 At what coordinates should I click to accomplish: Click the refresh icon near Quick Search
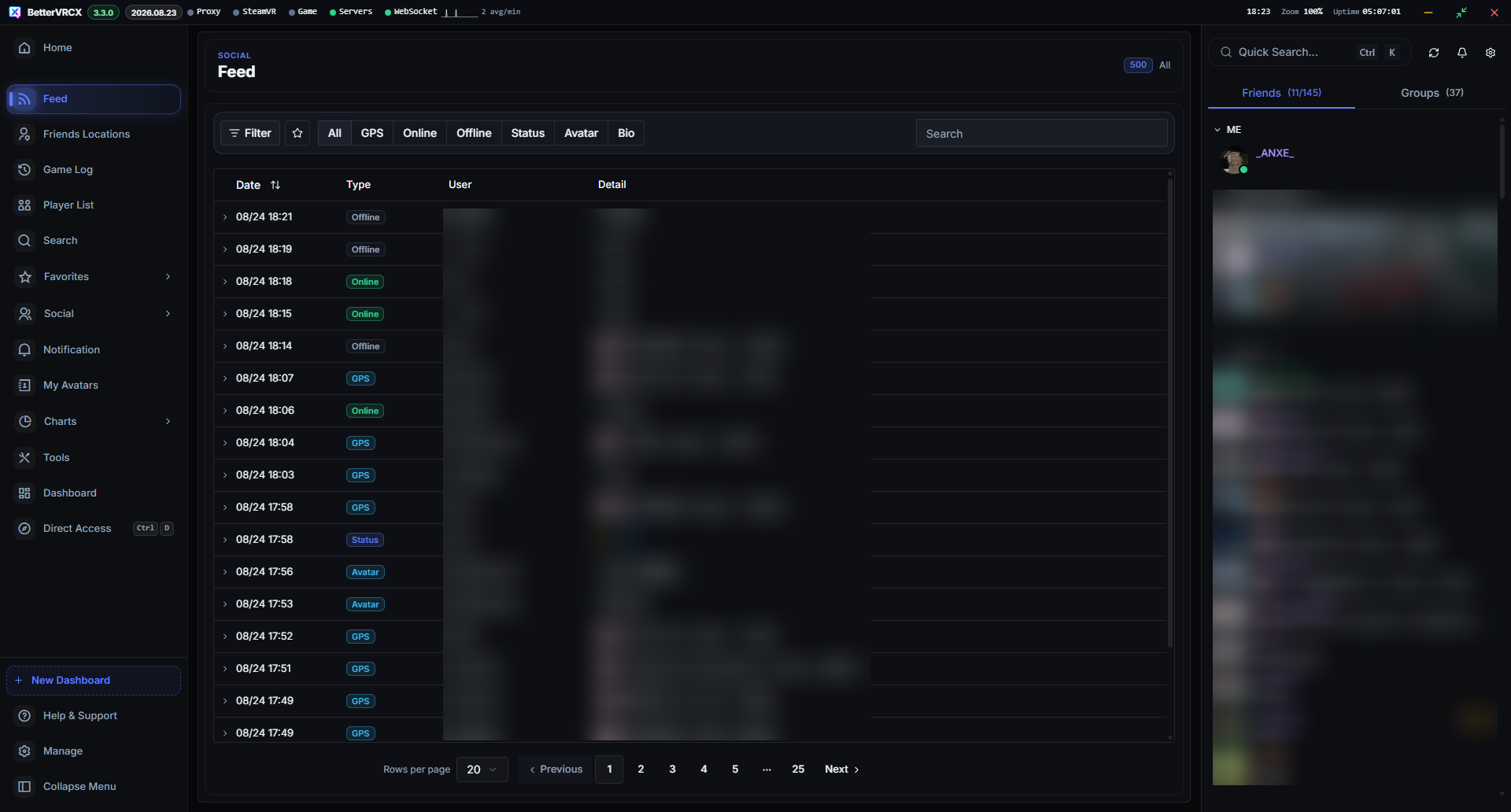pyautogui.click(x=1434, y=53)
